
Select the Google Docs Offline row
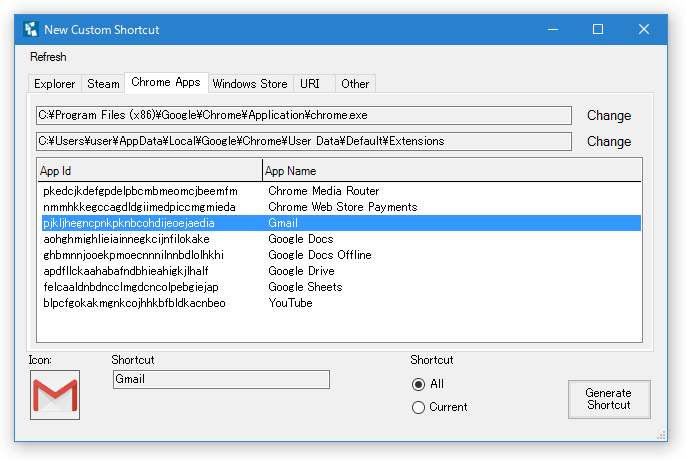(341, 255)
